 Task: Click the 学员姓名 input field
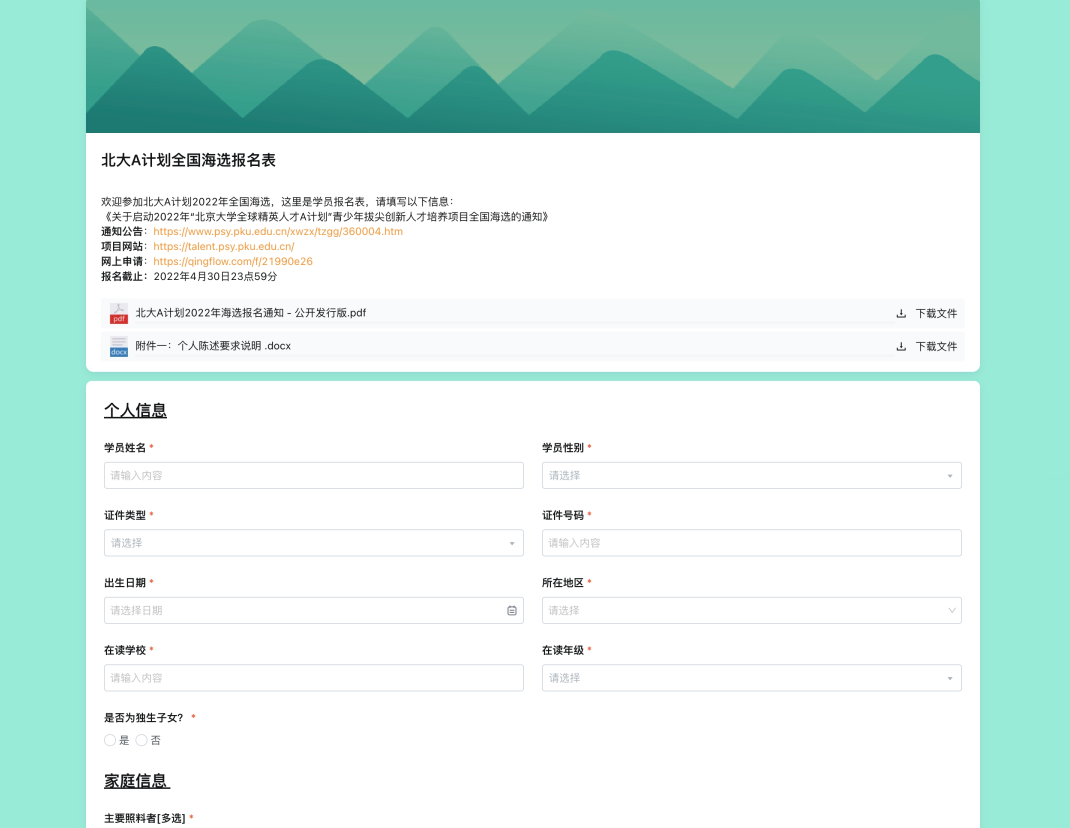[313, 475]
